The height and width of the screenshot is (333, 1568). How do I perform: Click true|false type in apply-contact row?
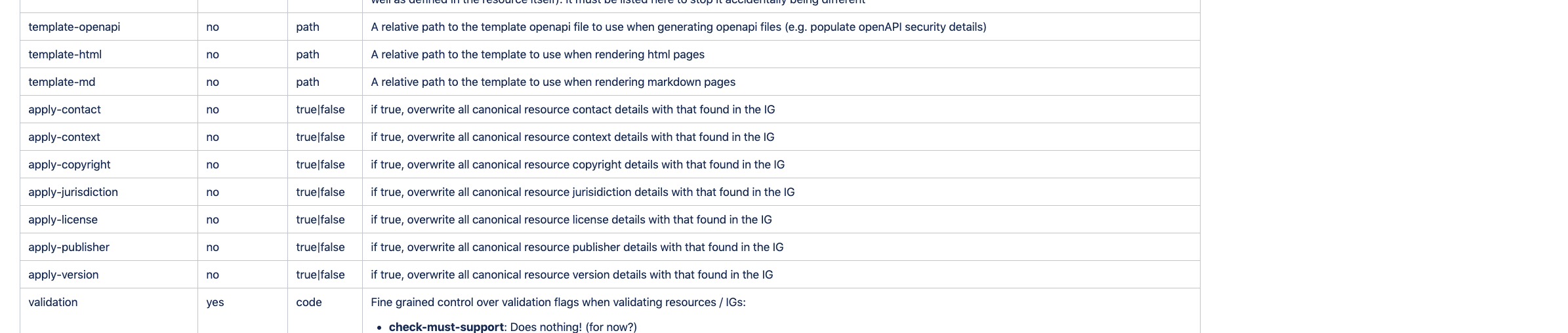(320, 109)
